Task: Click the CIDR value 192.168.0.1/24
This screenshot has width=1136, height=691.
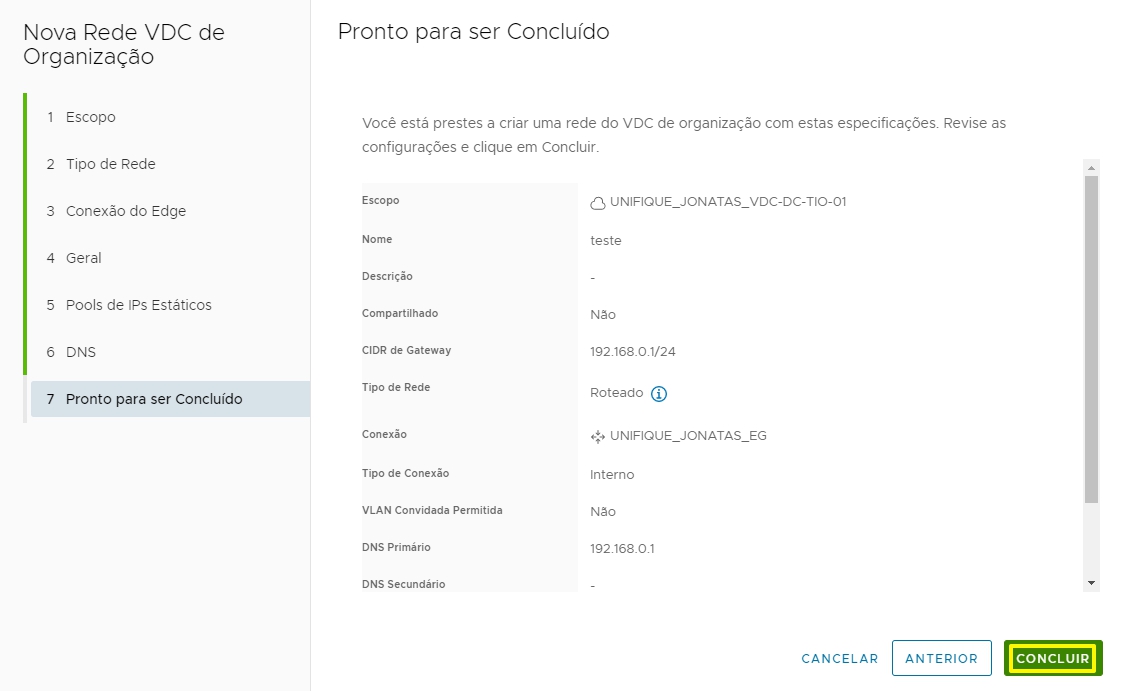Action: [632, 351]
